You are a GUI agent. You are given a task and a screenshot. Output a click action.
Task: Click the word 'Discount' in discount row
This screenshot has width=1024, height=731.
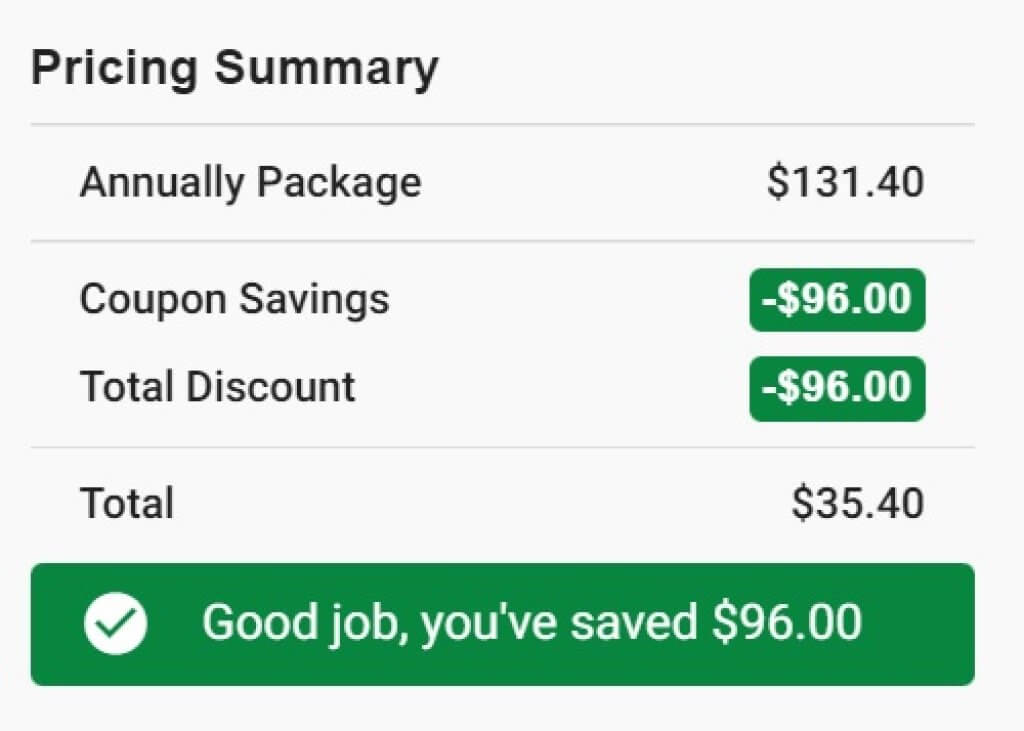coord(270,387)
